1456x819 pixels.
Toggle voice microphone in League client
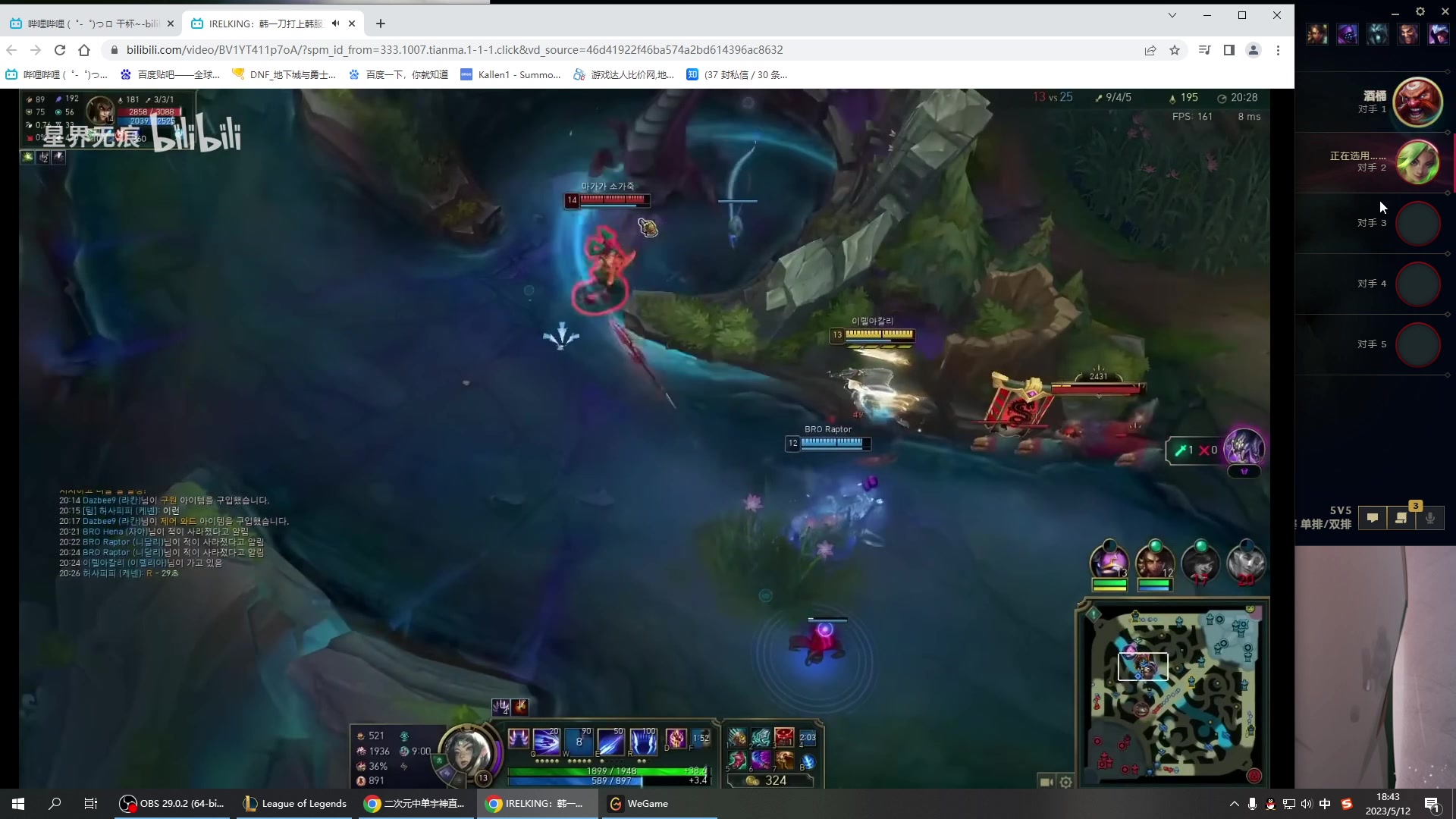coord(1430,518)
